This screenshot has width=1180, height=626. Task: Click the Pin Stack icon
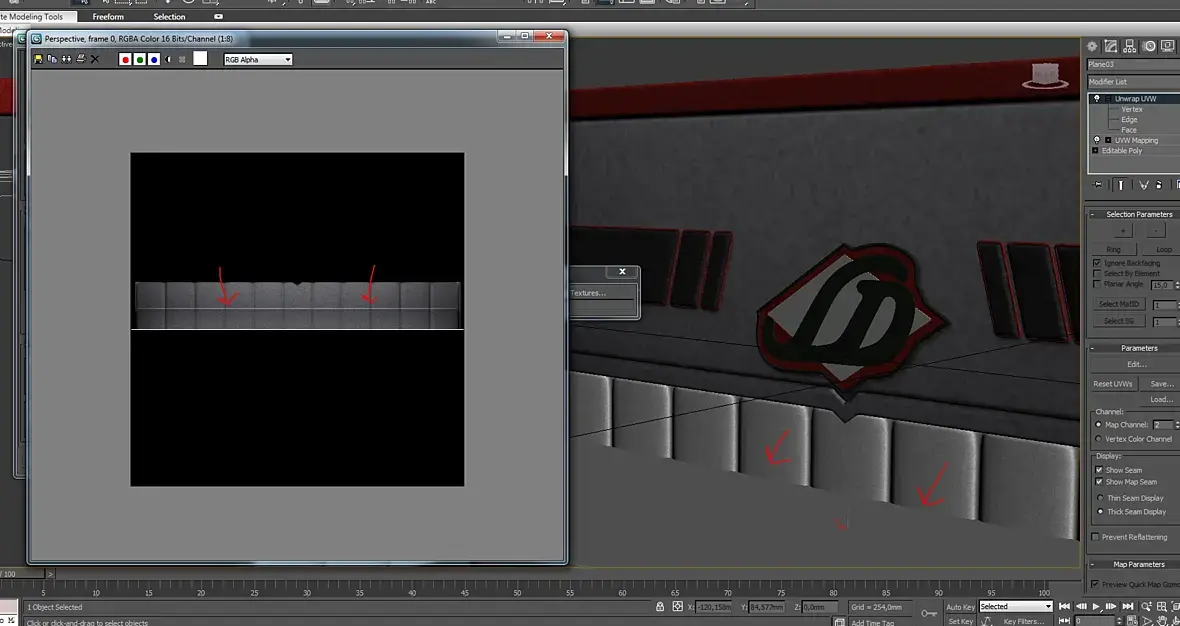coord(1098,185)
